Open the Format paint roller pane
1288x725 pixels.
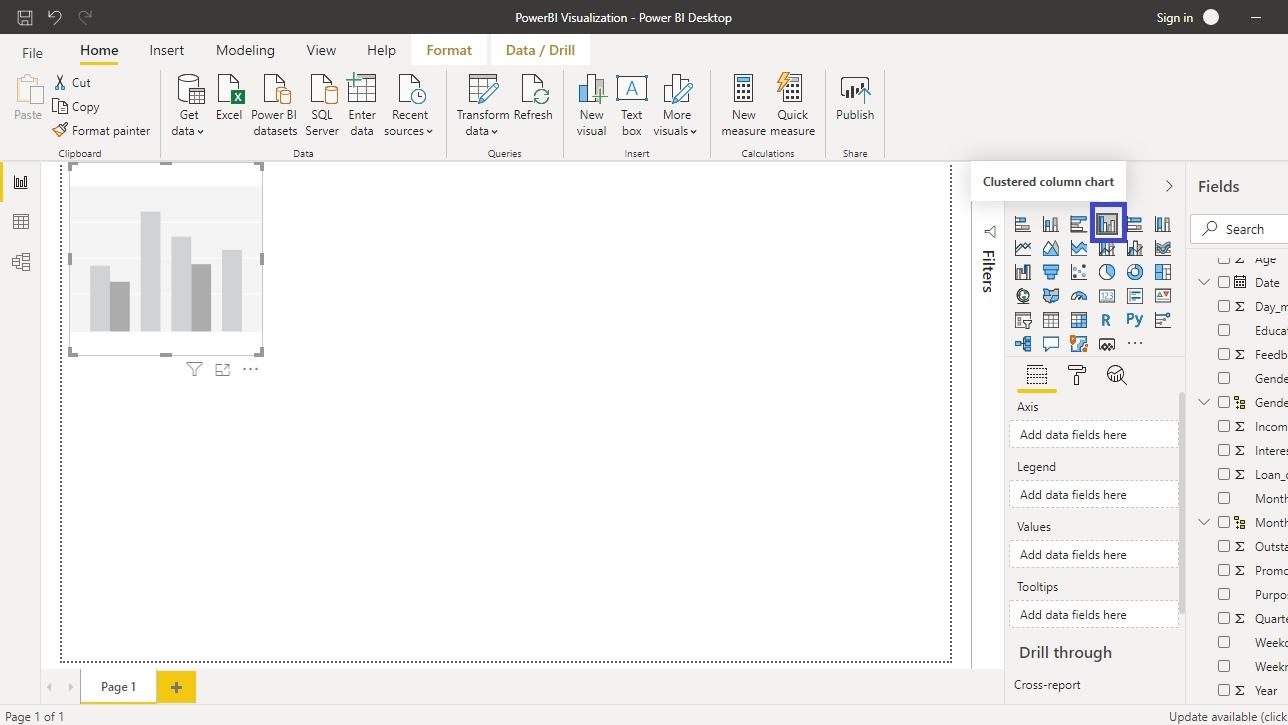coord(1077,375)
